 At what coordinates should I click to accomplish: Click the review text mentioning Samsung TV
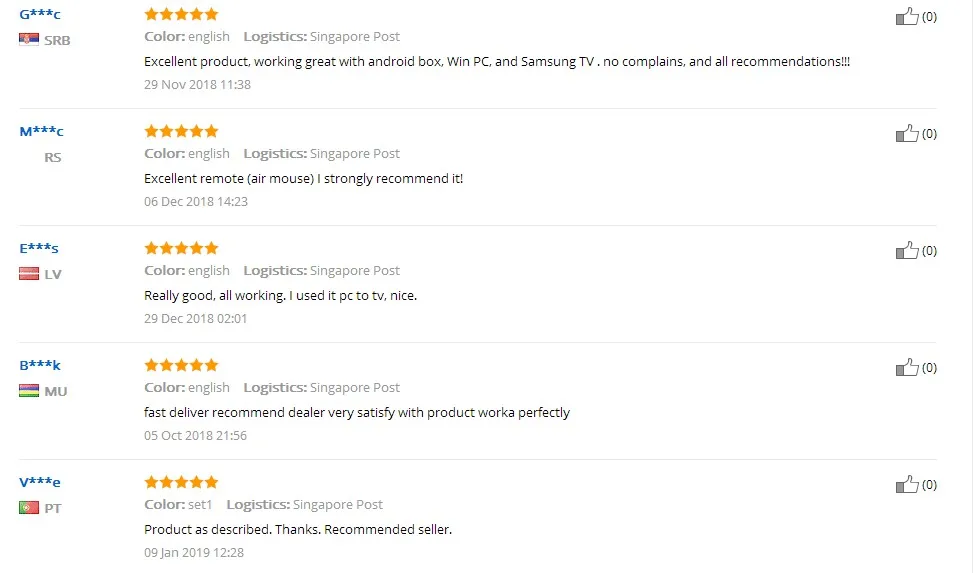pos(497,62)
